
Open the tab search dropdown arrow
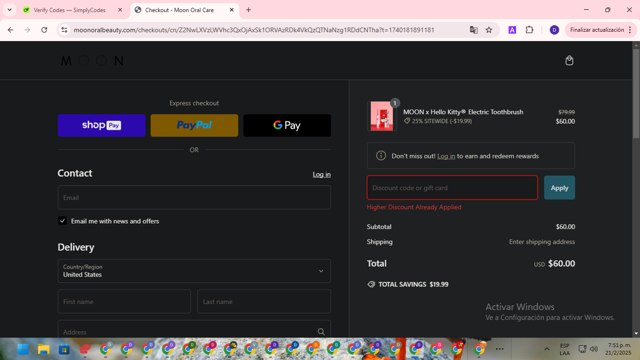pyautogui.click(x=9, y=10)
